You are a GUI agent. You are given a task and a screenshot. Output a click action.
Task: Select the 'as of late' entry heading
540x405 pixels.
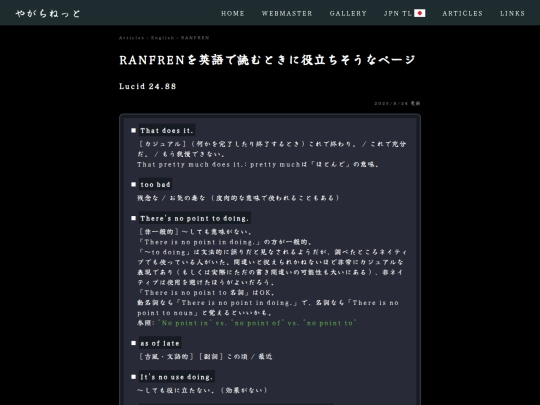160,343
